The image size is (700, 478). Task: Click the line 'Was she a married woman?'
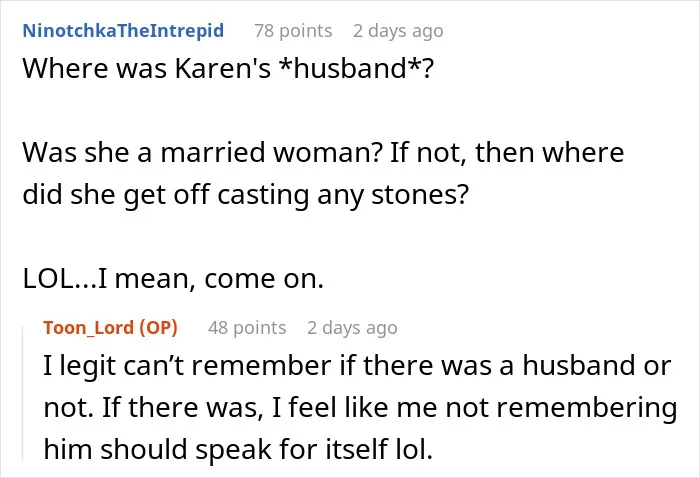click(203, 152)
